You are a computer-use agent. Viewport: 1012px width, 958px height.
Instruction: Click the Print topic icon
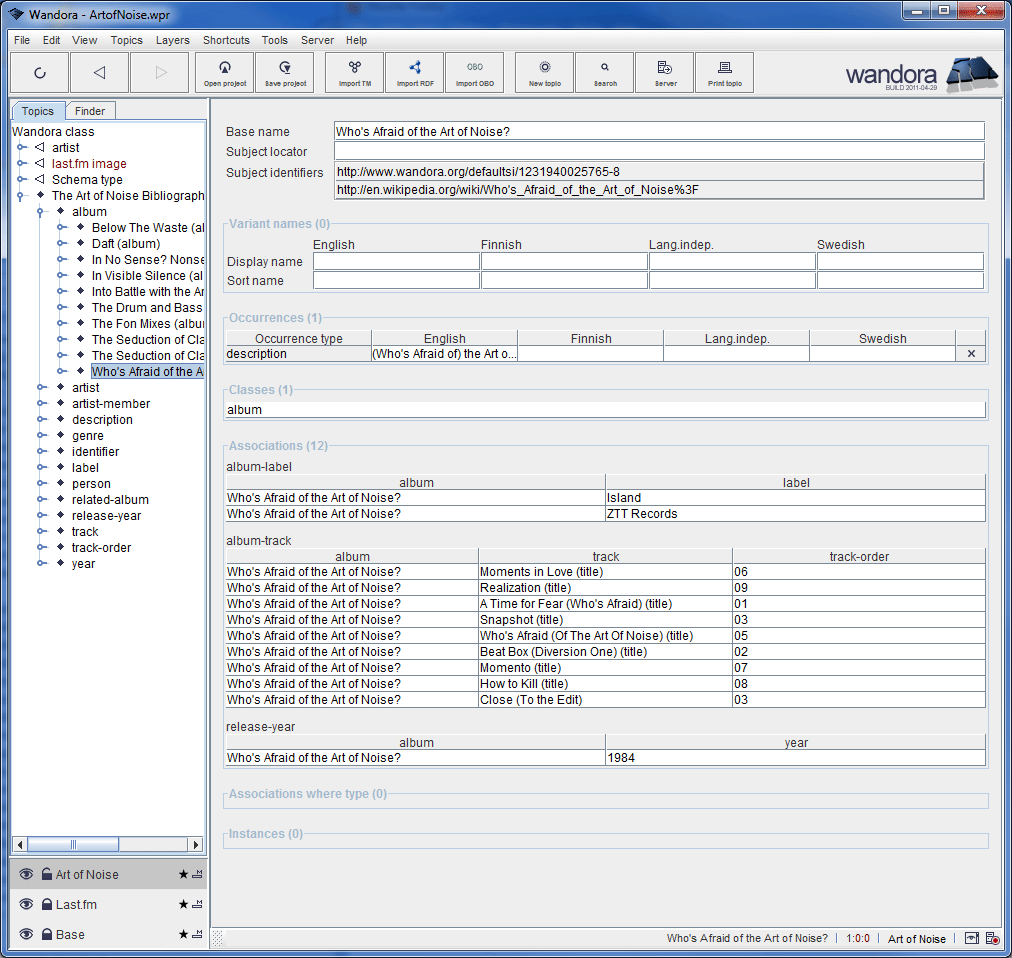click(725, 72)
